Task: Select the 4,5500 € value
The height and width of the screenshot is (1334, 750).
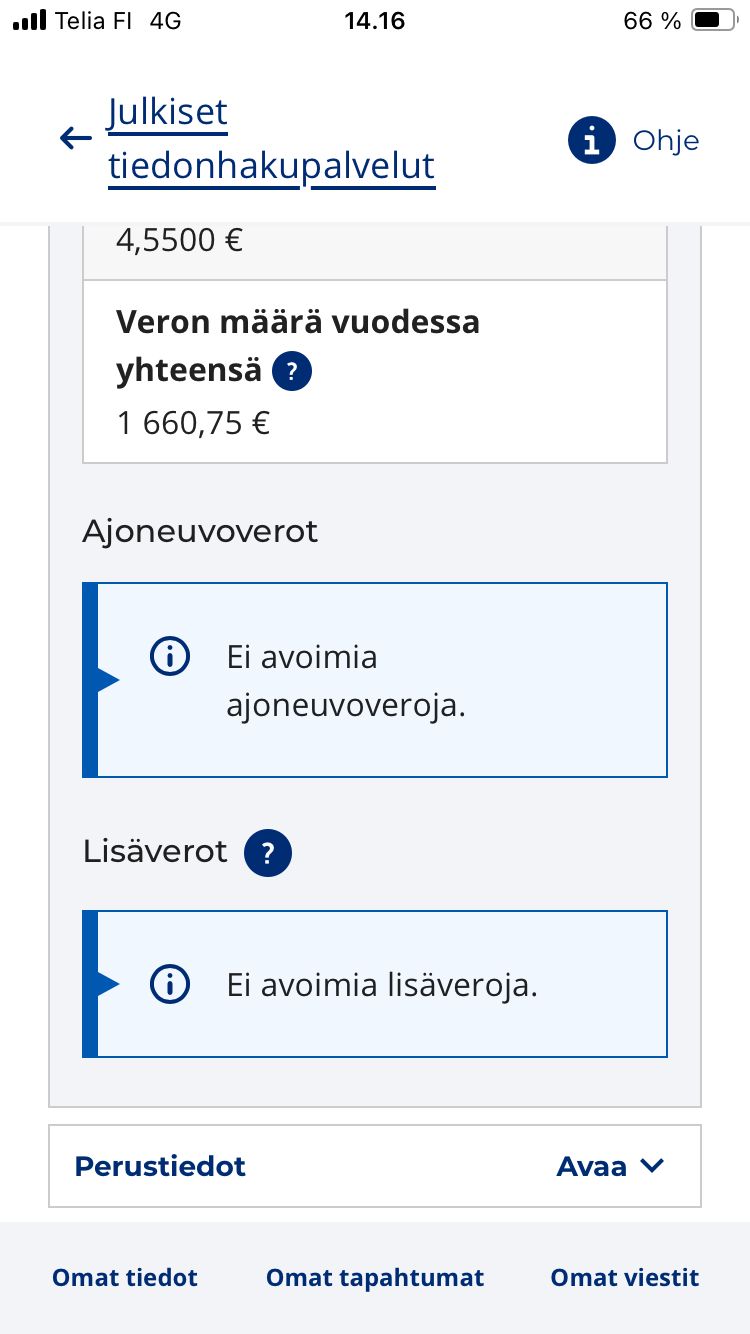Action: tap(180, 240)
